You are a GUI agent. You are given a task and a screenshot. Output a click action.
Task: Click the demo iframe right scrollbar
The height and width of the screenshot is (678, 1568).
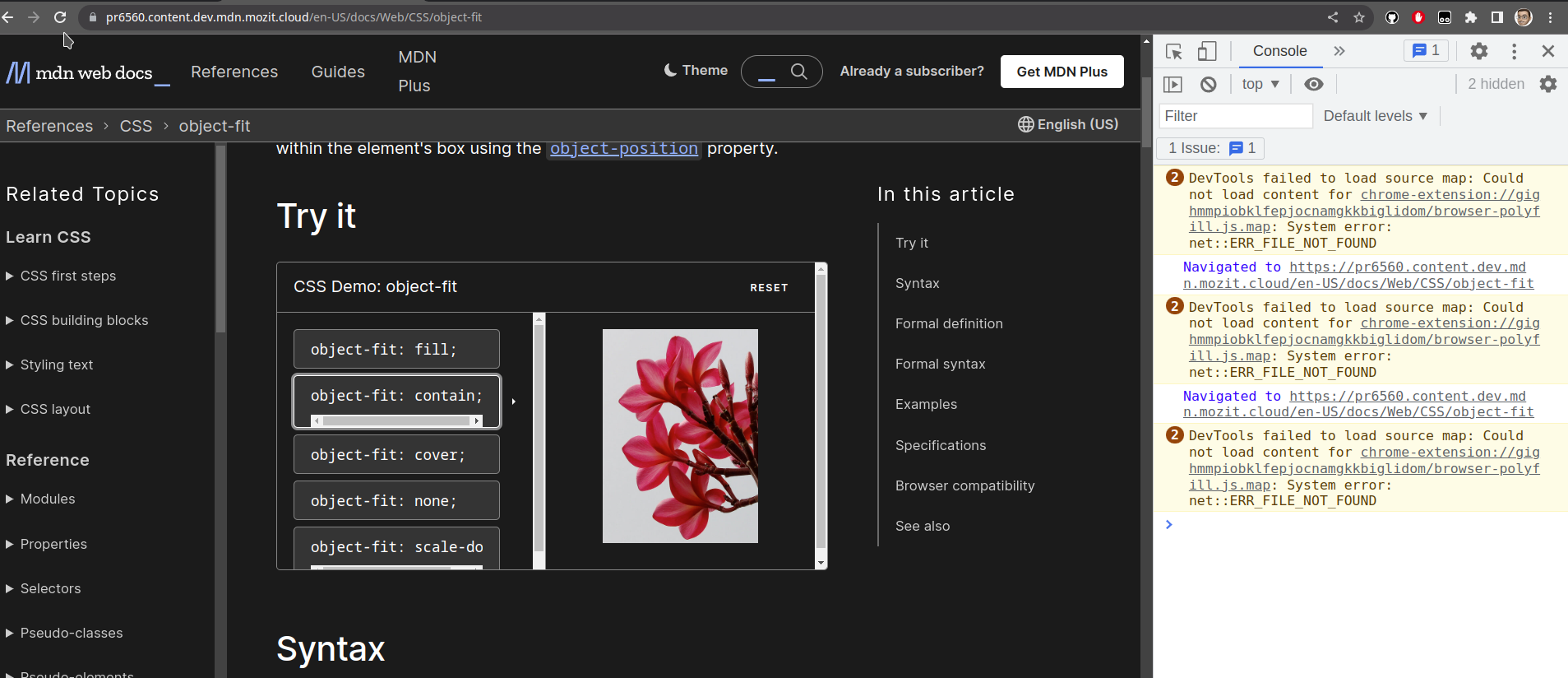click(x=821, y=416)
